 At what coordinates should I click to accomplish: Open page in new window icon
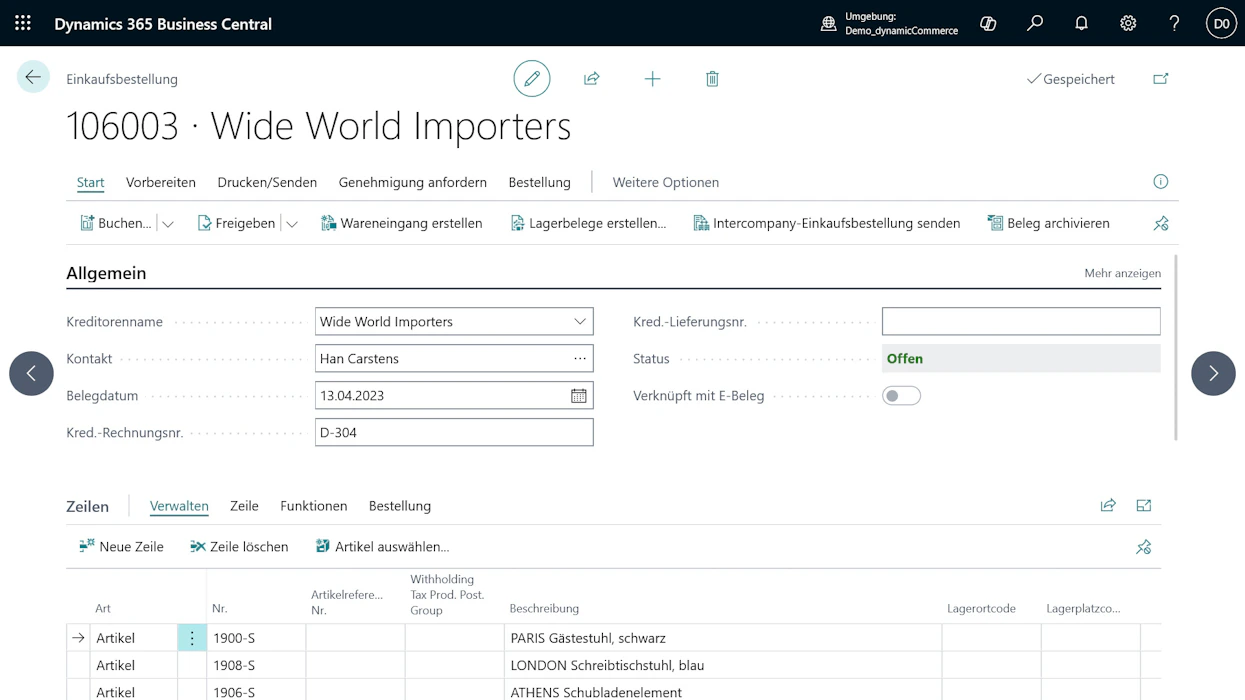coord(1161,78)
